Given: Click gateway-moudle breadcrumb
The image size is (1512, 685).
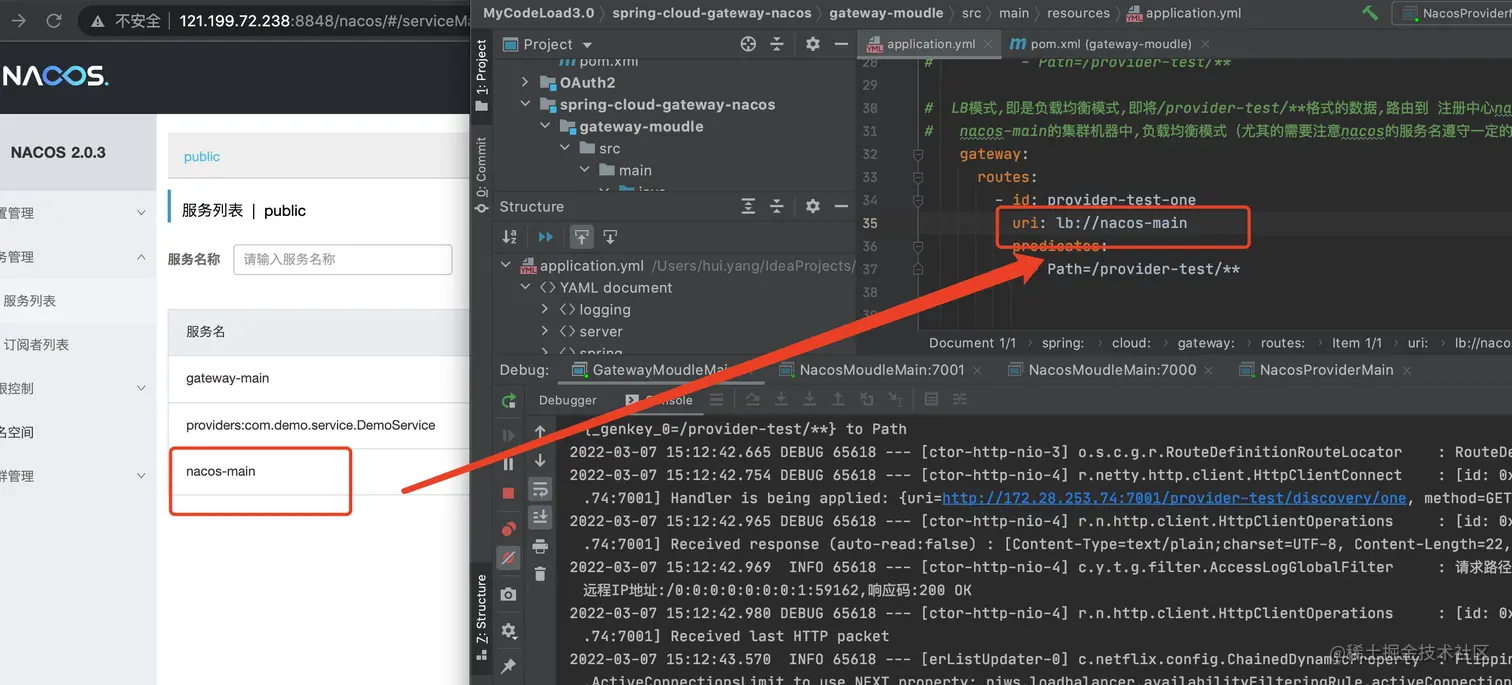Looking at the screenshot, I should (x=886, y=13).
